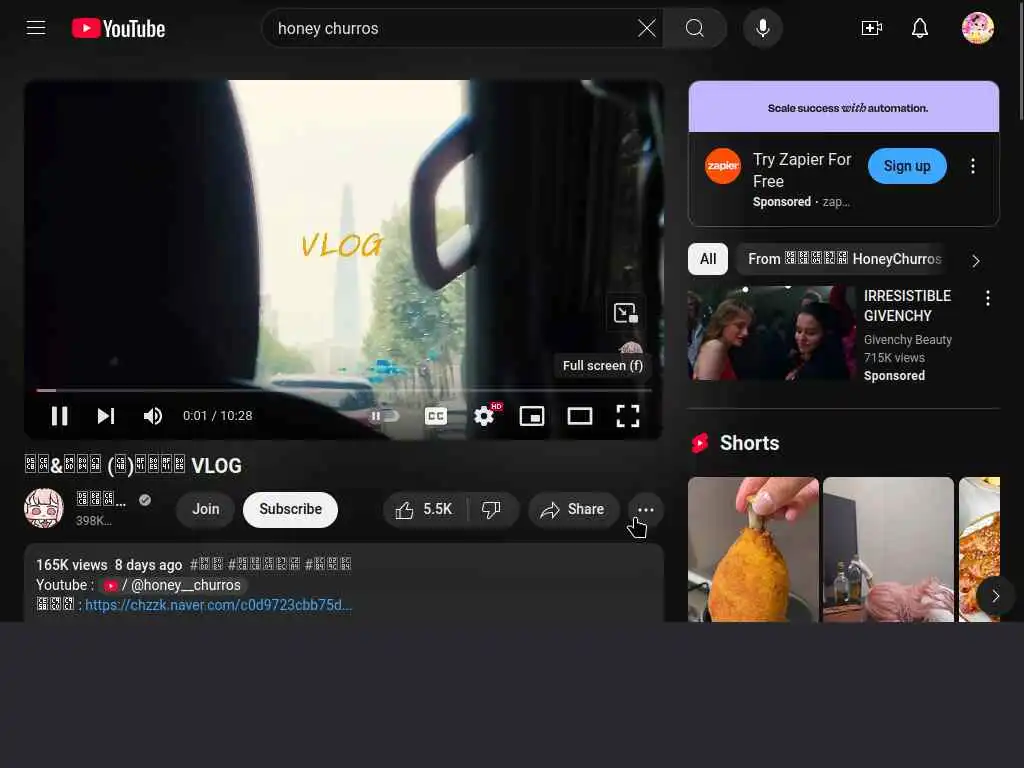Click the picture-in-picture overlay icon on video
1024x768 pixels.
pos(626,313)
